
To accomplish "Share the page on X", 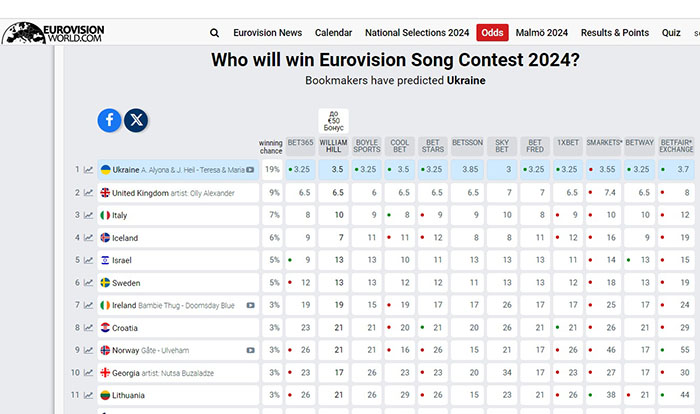I will point(136,120).
